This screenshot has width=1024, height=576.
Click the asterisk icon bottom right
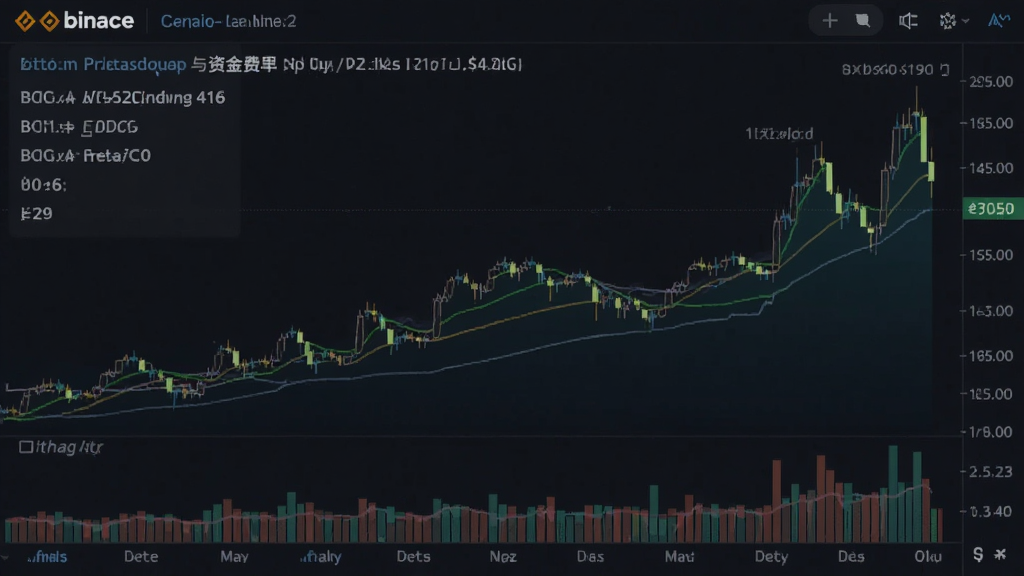click(1000, 555)
